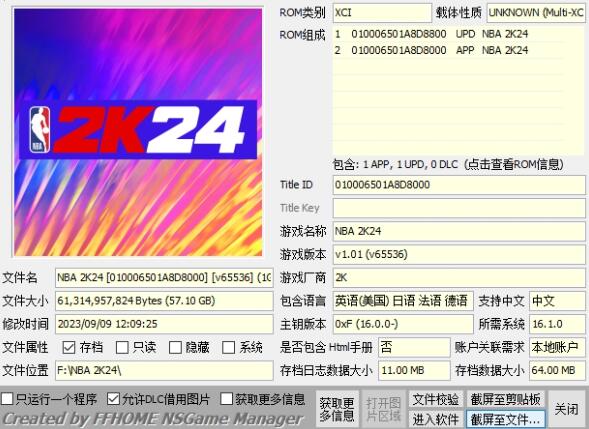This screenshot has width=589, height=429.
Task: Enable the 只读 read-only checkbox
Action: click(122, 347)
